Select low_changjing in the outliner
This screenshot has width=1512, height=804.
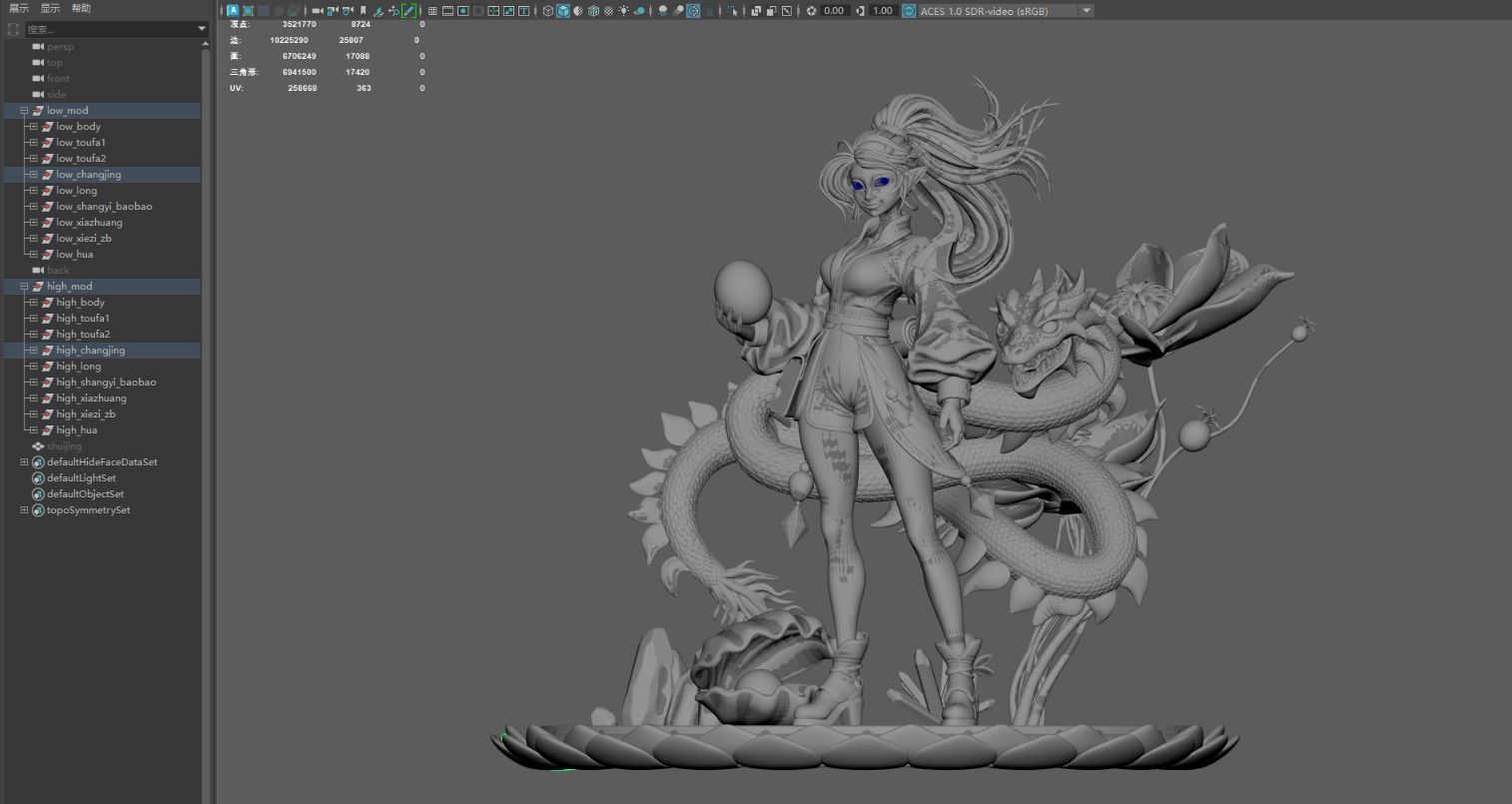[88, 175]
